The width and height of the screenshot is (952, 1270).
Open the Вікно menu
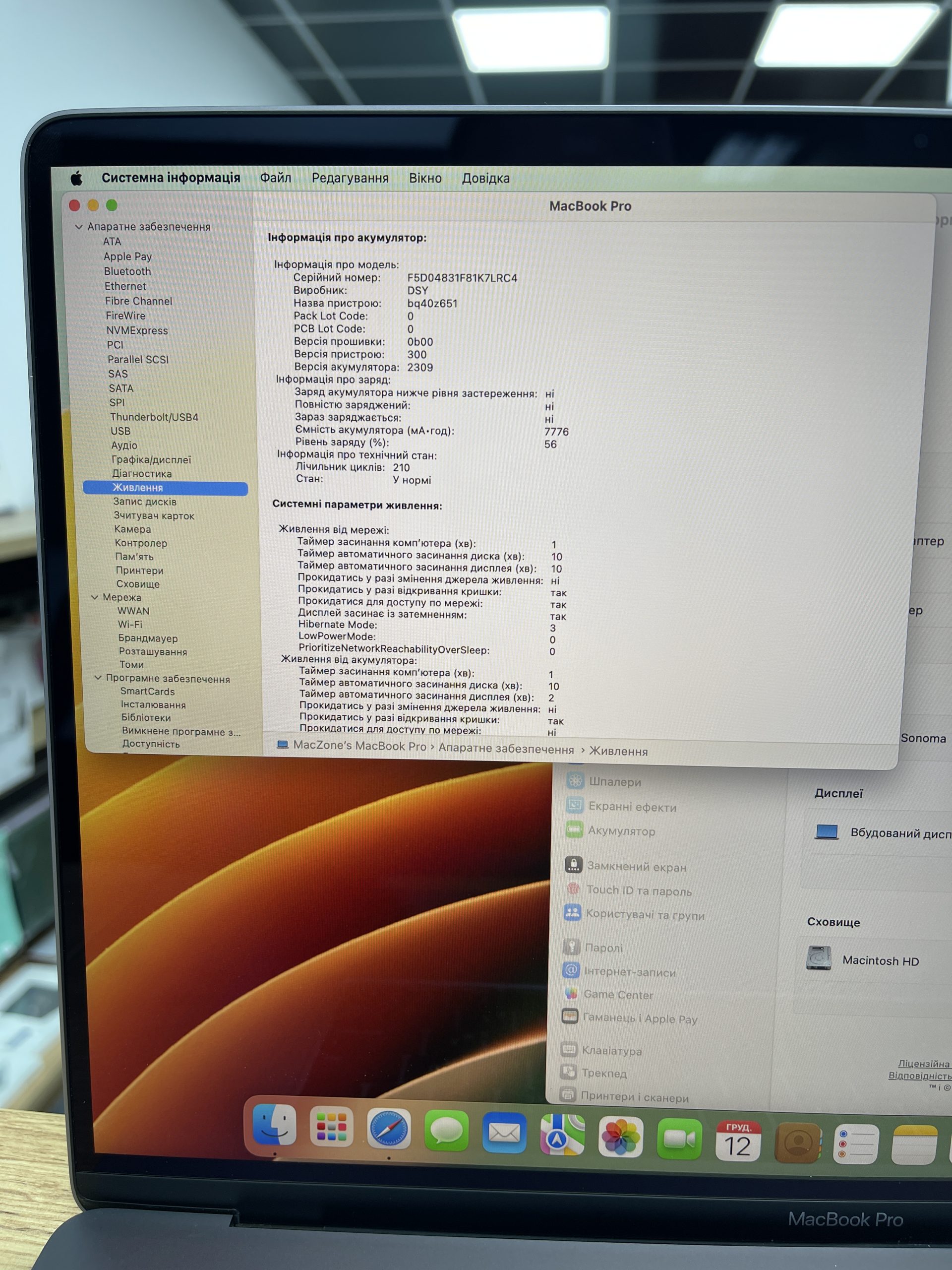(425, 178)
